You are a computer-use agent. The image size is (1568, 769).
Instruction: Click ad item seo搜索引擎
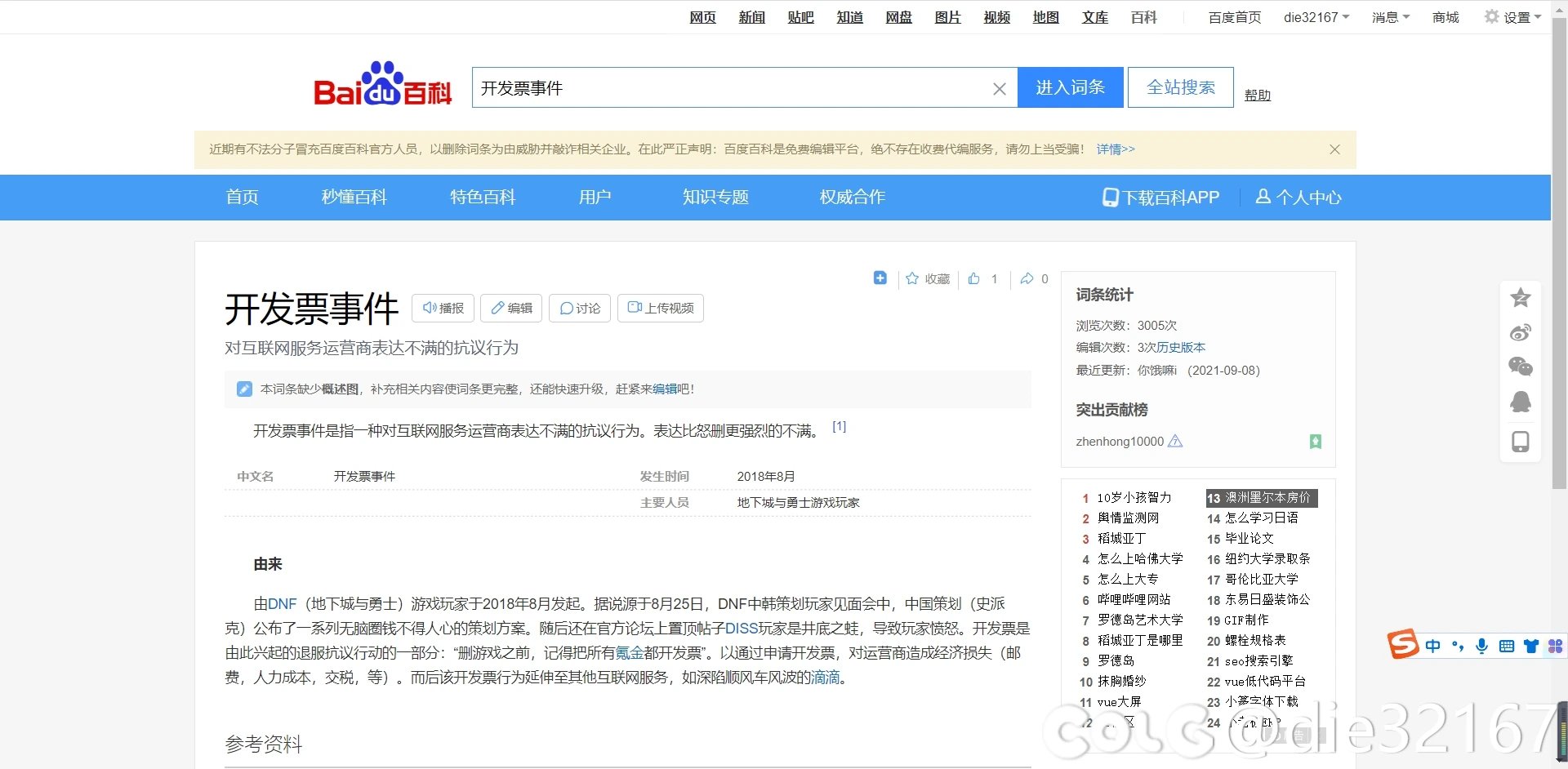click(1258, 660)
